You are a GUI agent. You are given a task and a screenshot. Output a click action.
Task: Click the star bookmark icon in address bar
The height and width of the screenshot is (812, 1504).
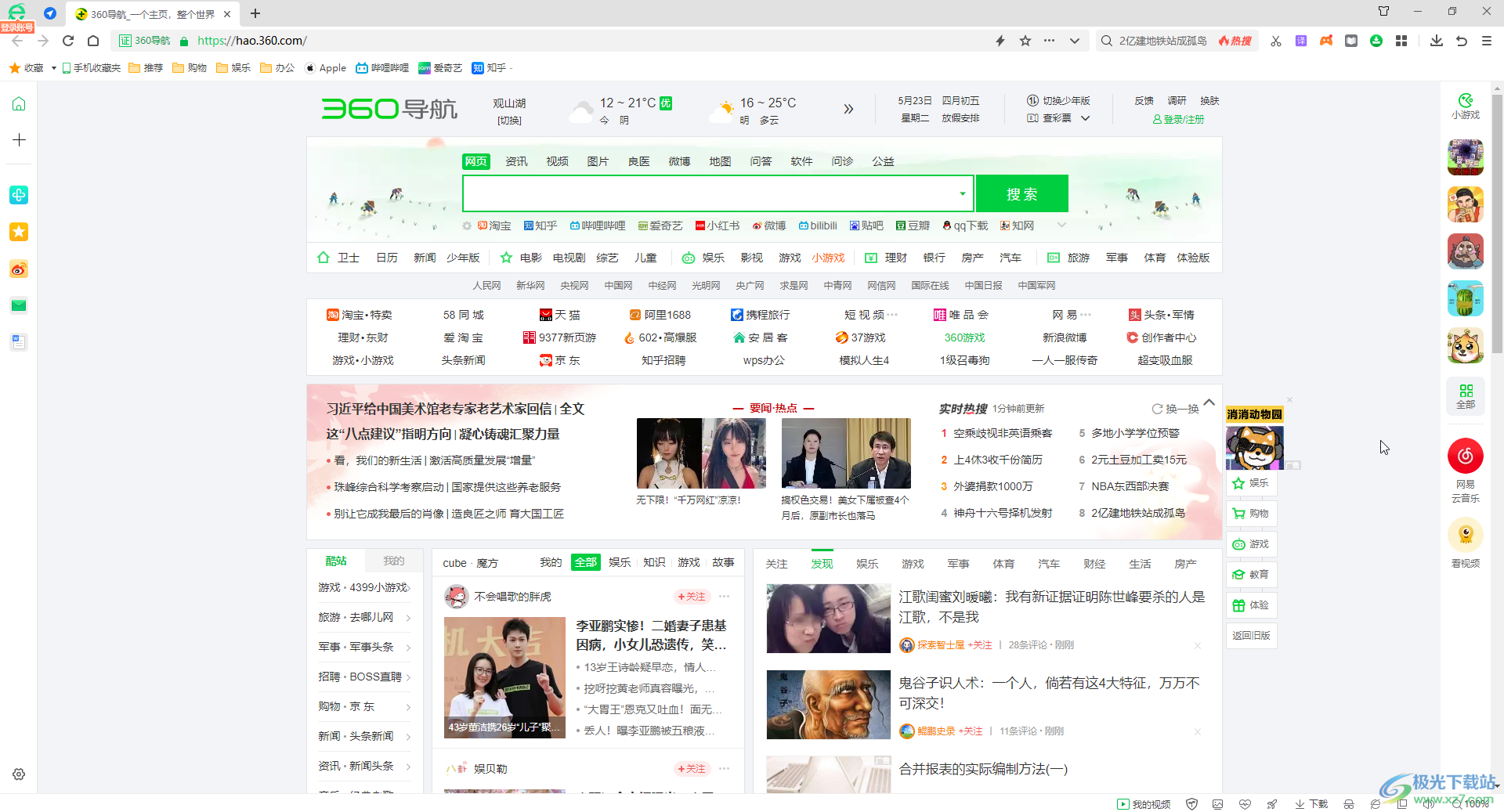tap(1025, 41)
